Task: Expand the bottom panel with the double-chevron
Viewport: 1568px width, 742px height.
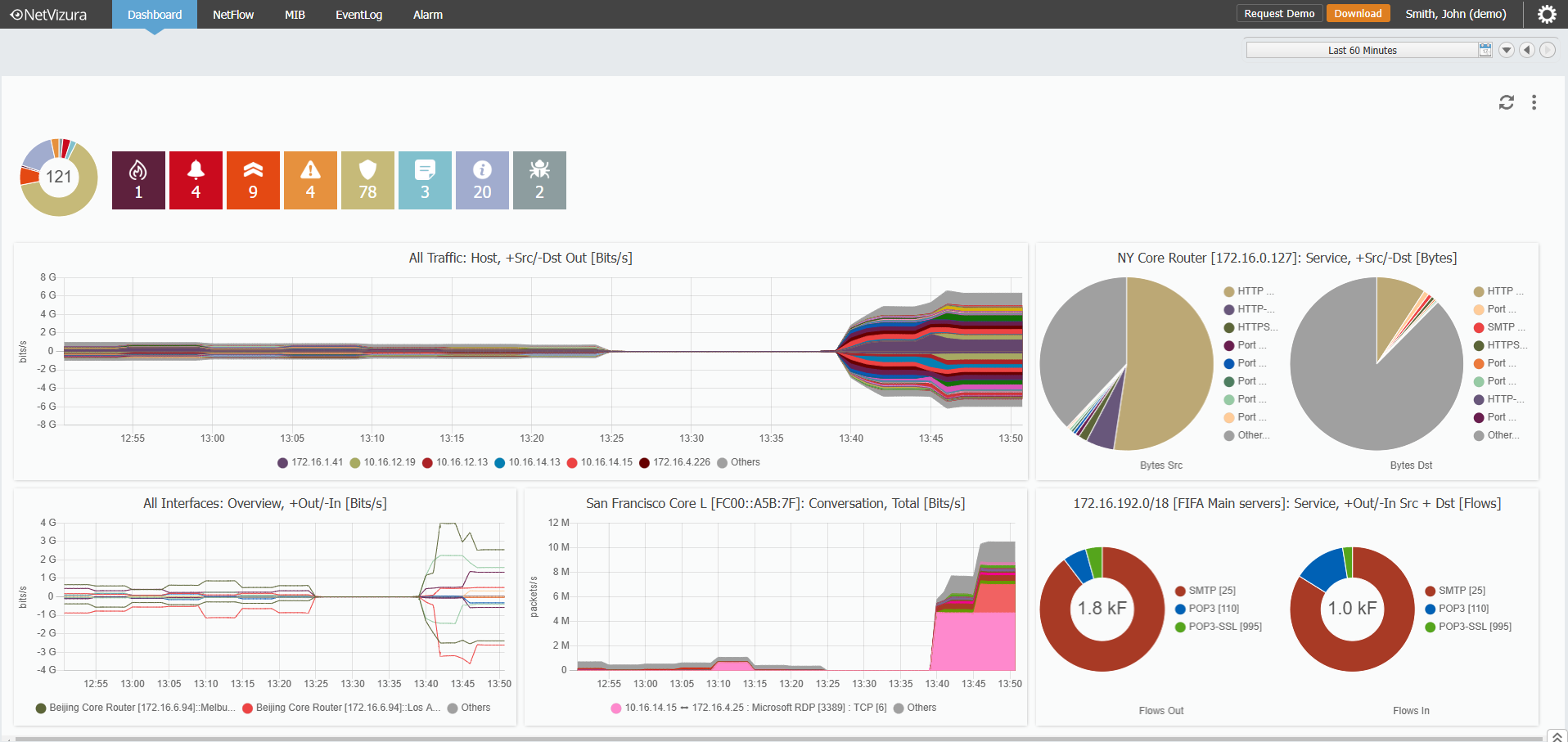Action: 1557,736
